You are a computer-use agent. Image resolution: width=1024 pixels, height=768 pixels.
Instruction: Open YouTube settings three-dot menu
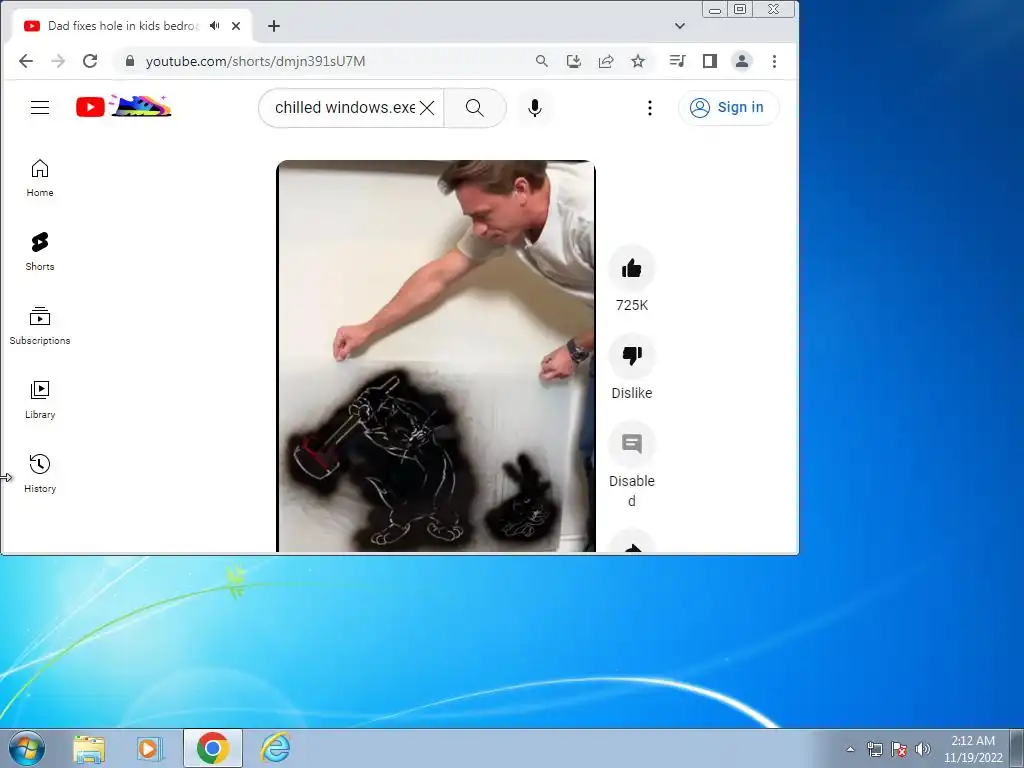tap(649, 108)
